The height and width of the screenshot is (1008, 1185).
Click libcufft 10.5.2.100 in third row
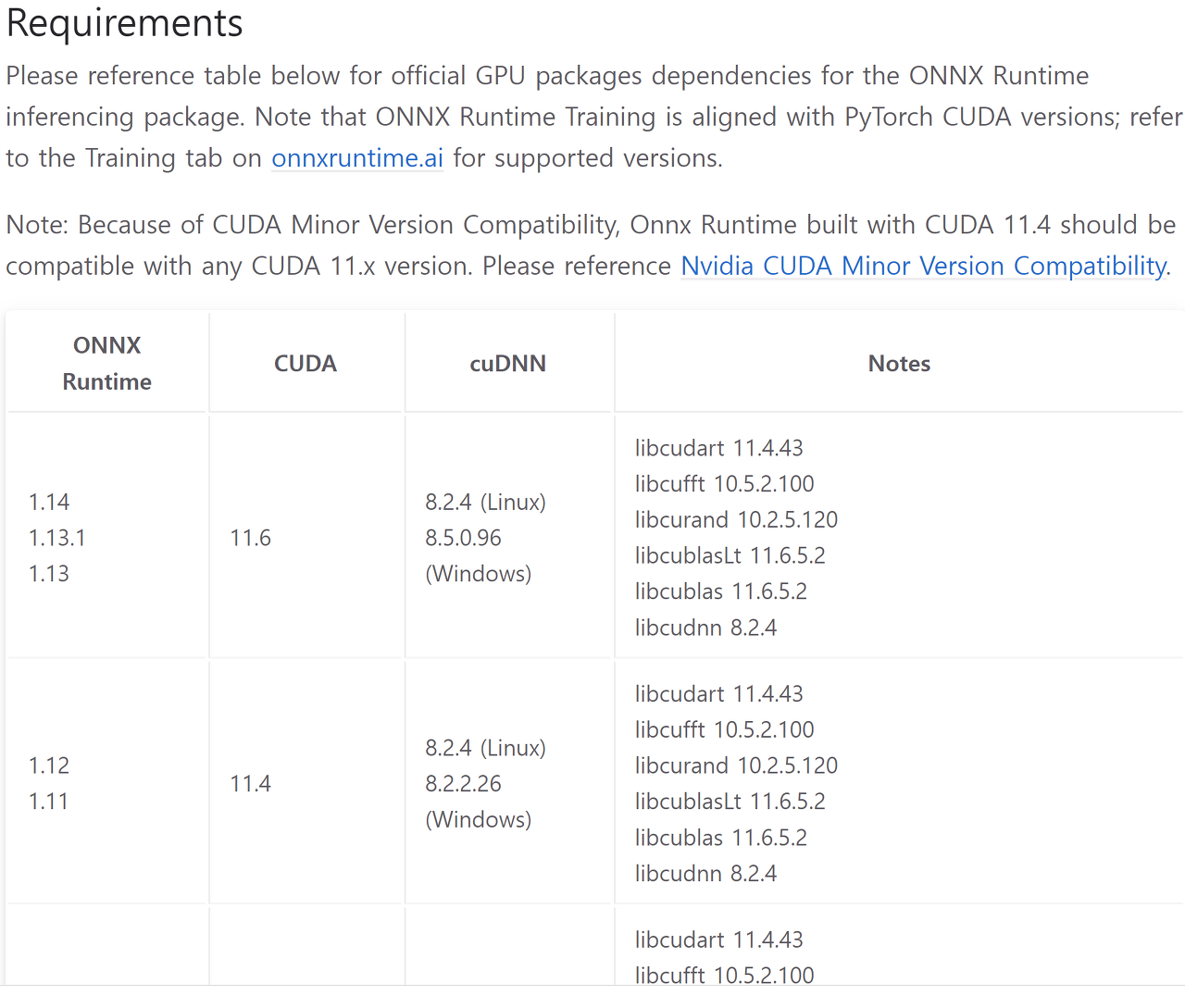tap(725, 975)
